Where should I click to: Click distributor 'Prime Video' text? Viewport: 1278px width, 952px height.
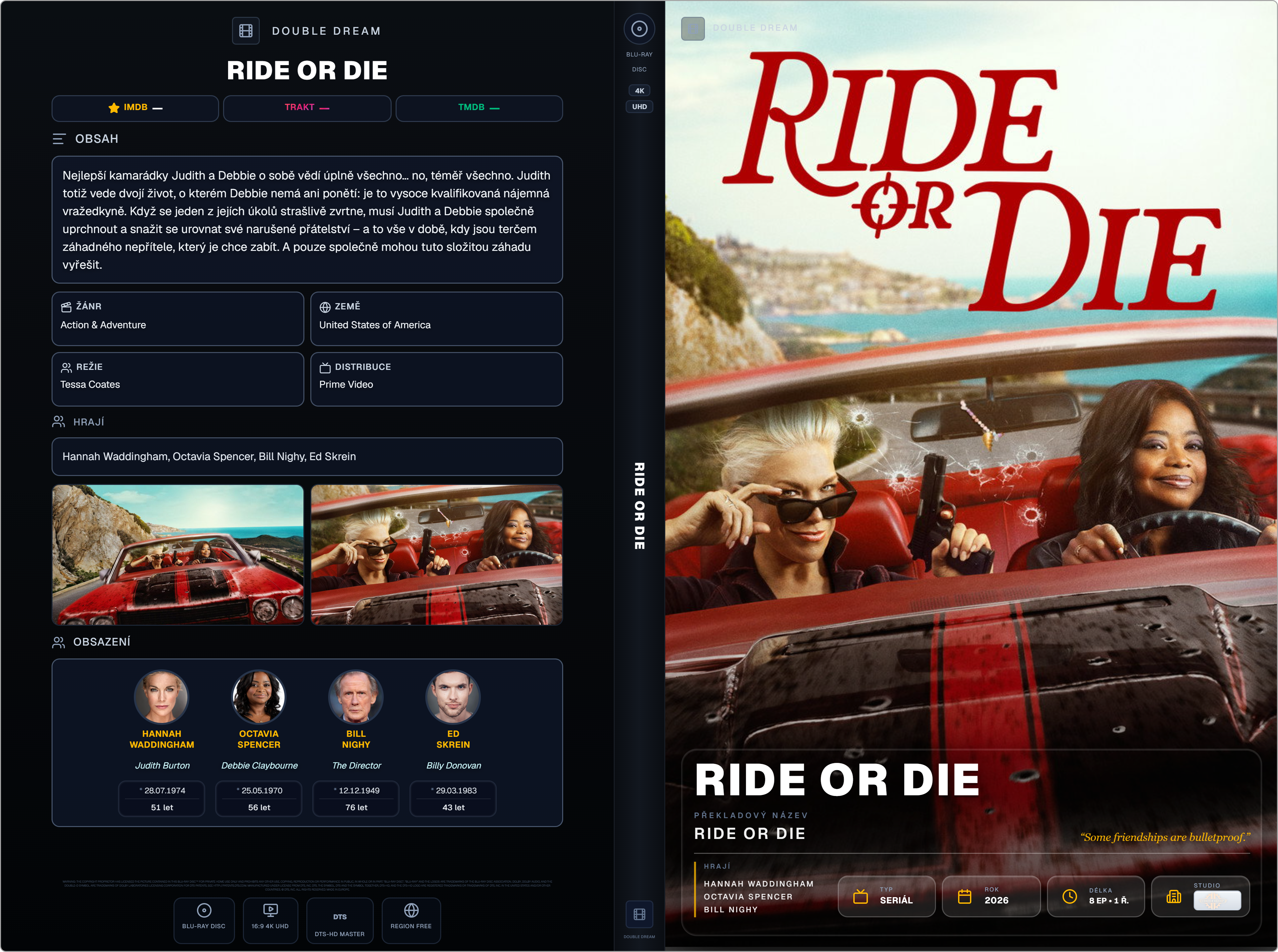346,384
